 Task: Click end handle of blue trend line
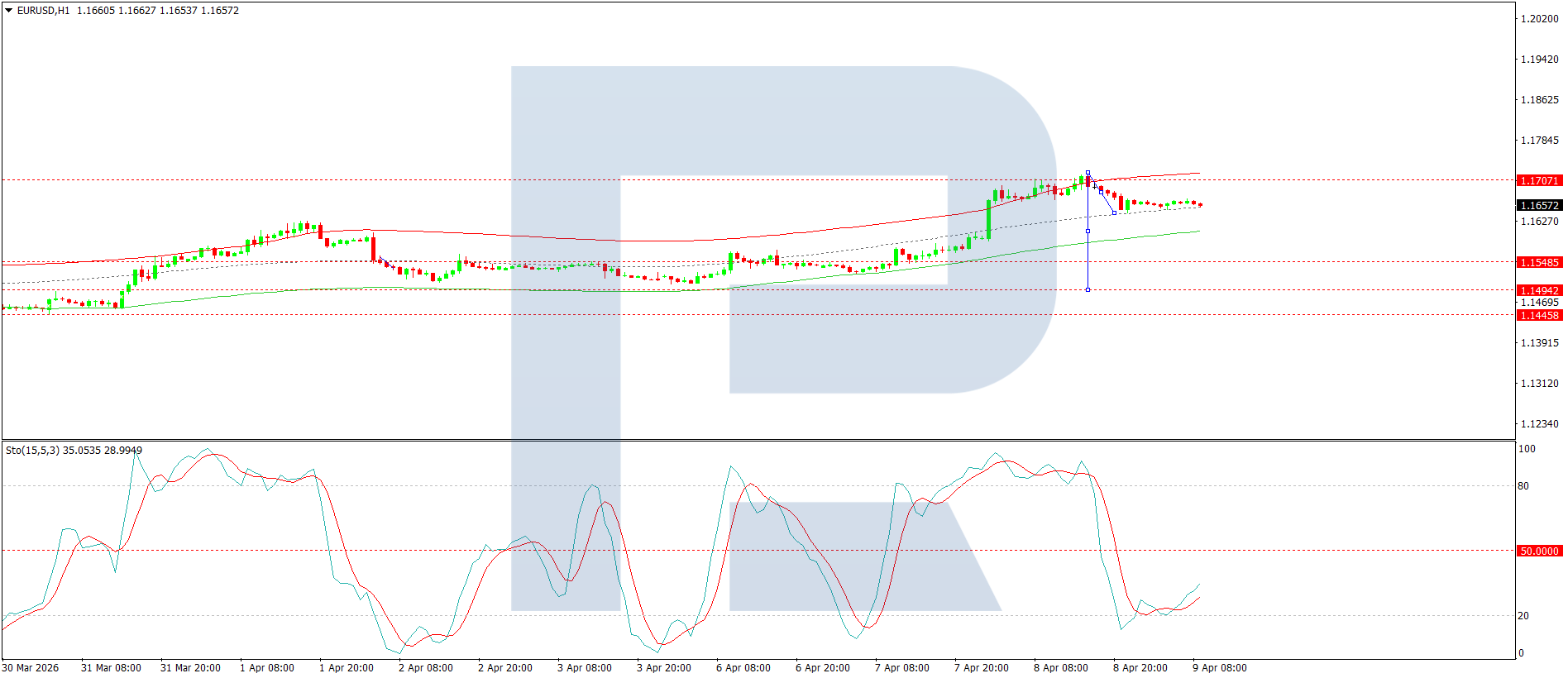tap(1114, 212)
